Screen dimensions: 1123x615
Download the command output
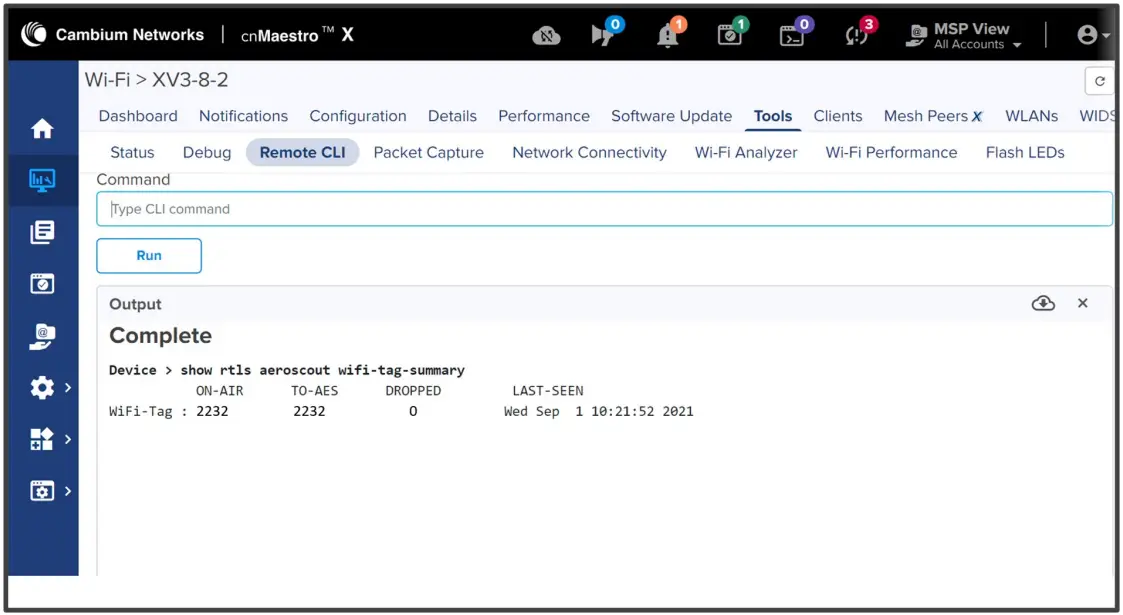(1043, 303)
